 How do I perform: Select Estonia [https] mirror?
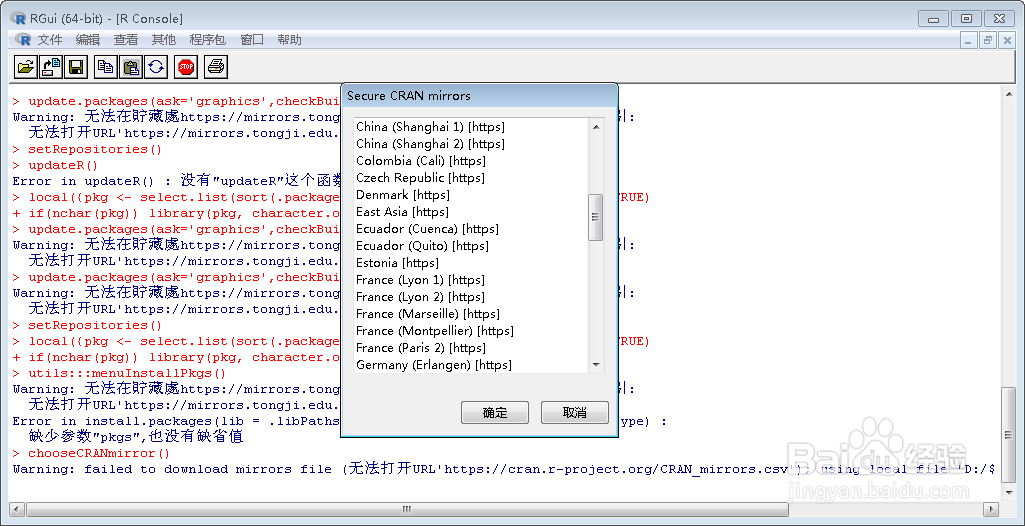point(471,263)
